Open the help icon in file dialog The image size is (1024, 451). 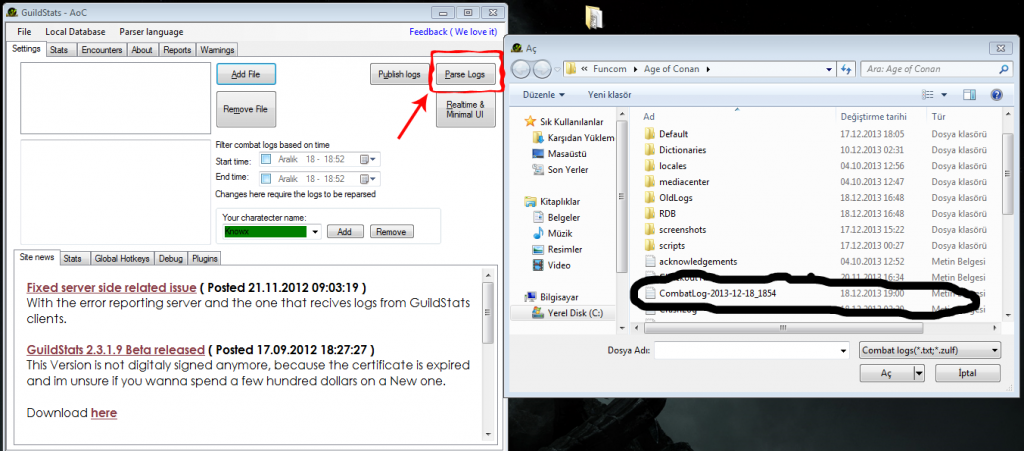pos(996,95)
